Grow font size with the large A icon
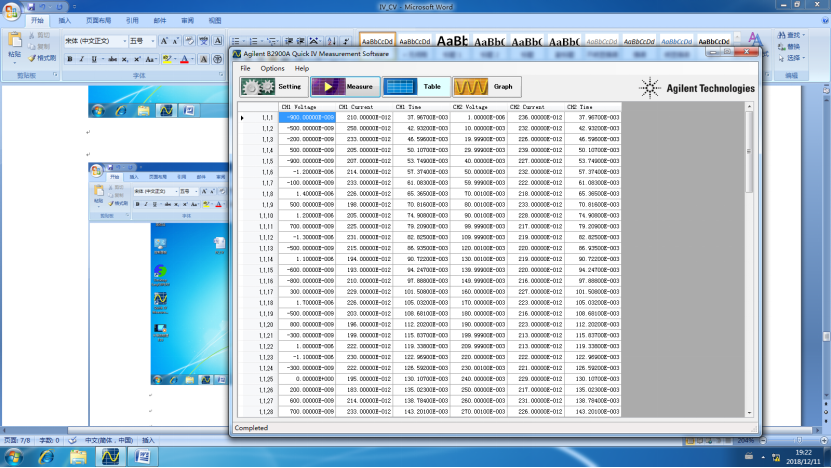 [x=164, y=41]
